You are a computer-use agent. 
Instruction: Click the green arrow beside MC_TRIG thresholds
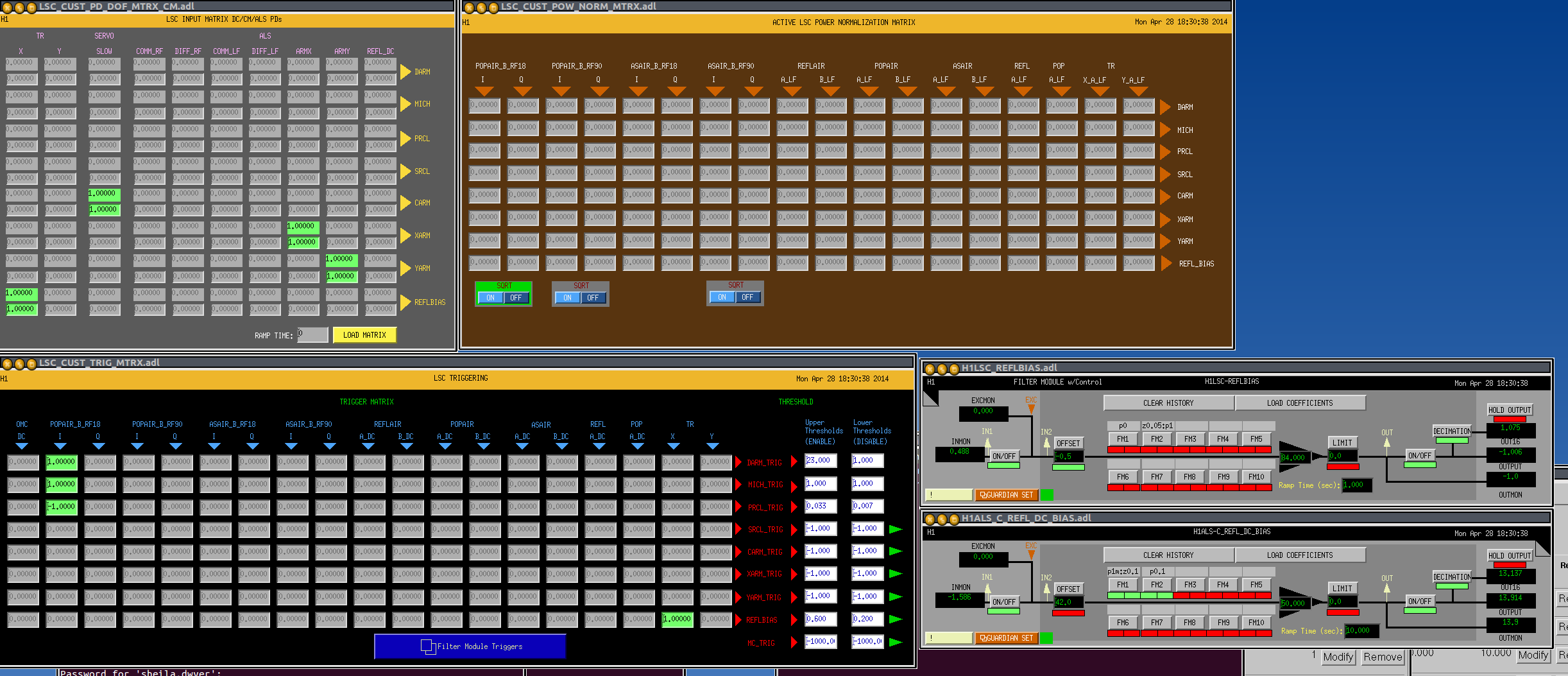[x=896, y=642]
